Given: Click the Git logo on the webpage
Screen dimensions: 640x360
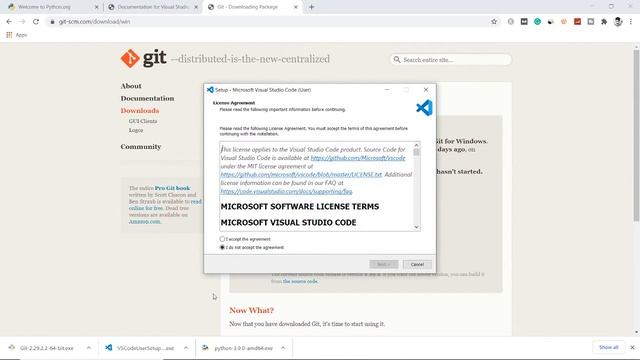Looking at the screenshot, I should point(143,58).
